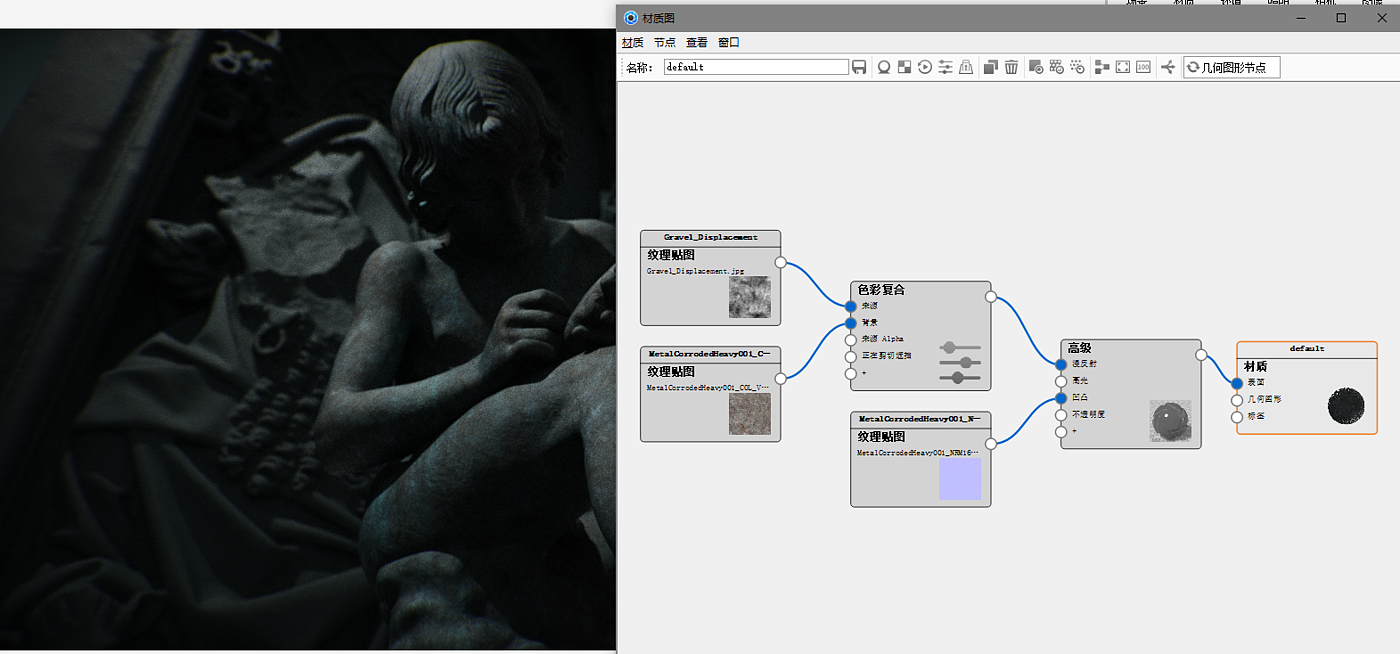The height and width of the screenshot is (654, 1400).
Task: Click the Gravel_Displacement texture thumbnail
Action: click(749, 297)
